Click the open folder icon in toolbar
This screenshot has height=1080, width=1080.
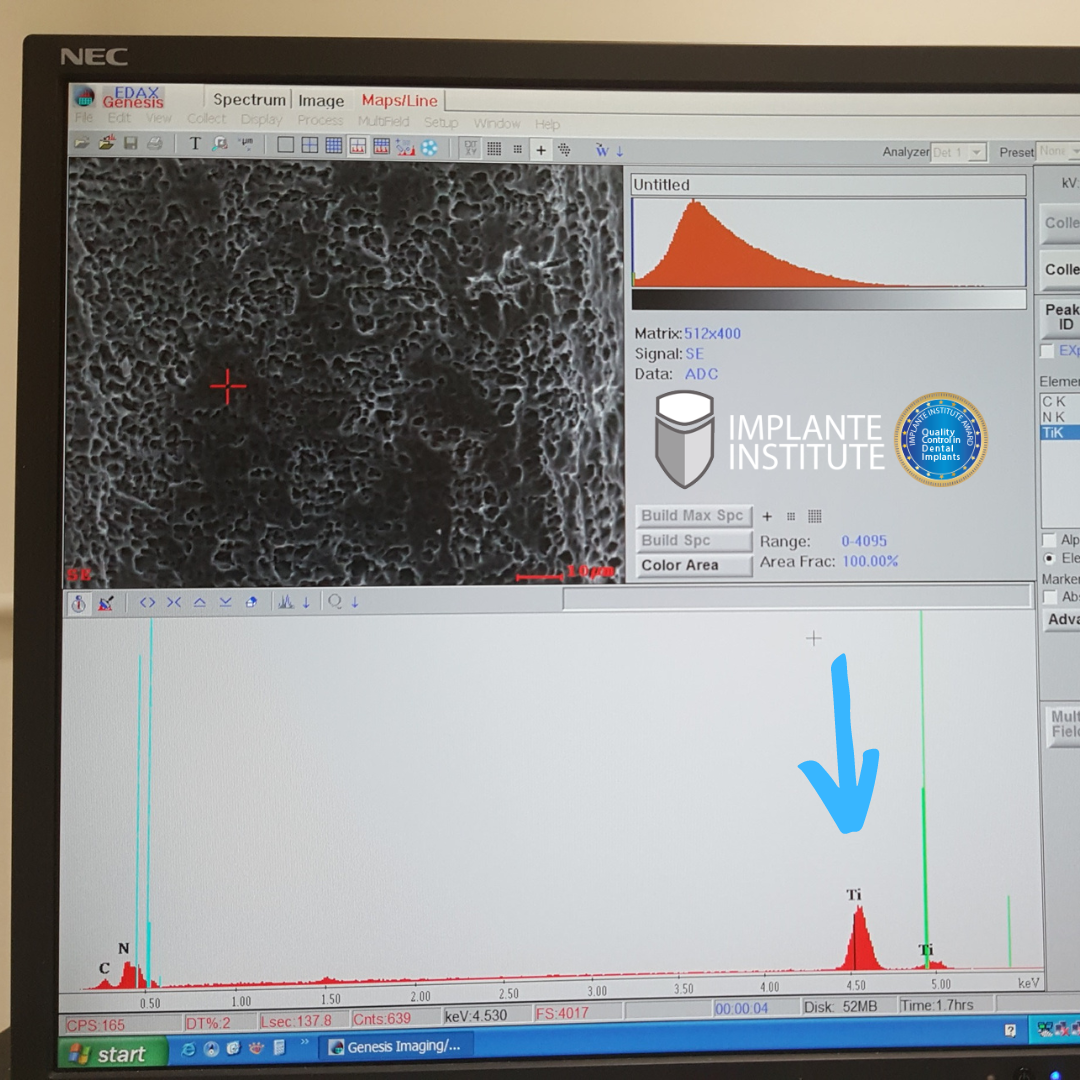pos(83,145)
